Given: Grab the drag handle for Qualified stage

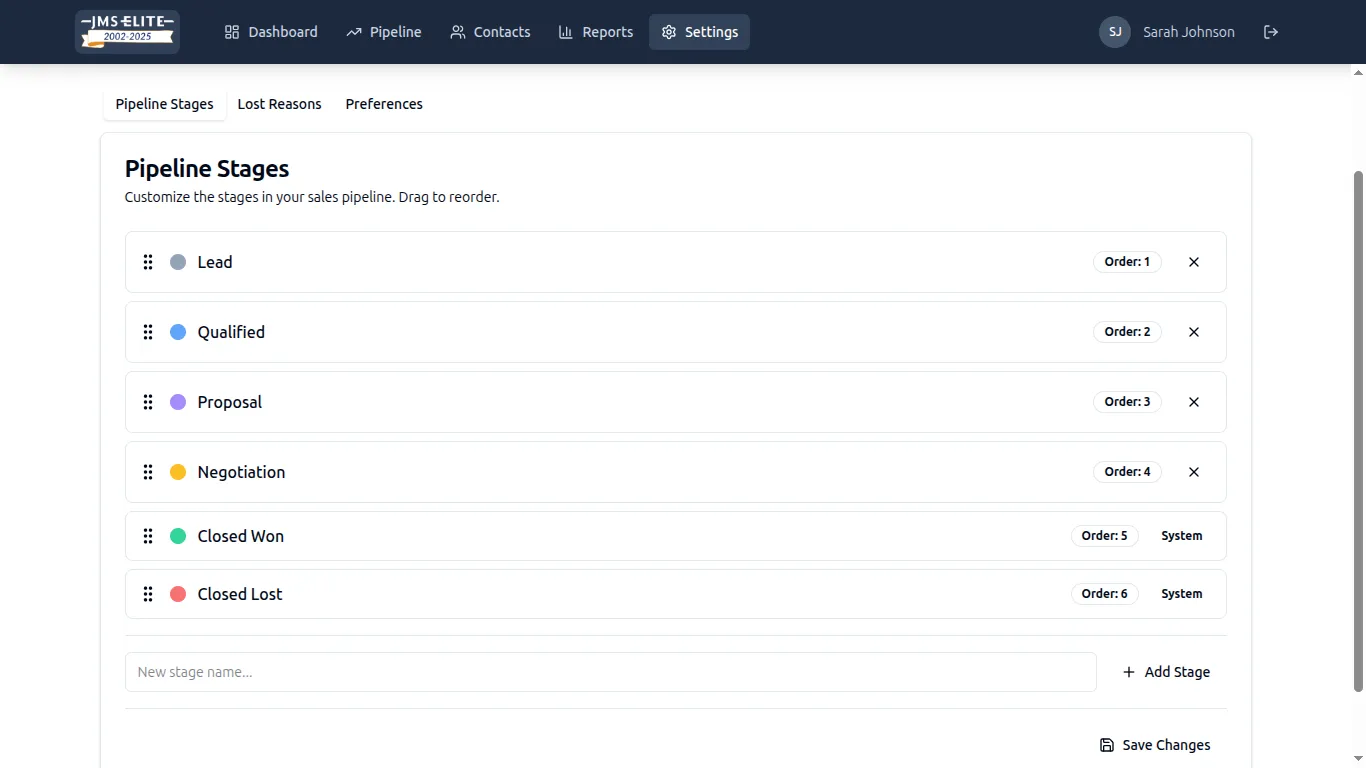Looking at the screenshot, I should (x=148, y=332).
